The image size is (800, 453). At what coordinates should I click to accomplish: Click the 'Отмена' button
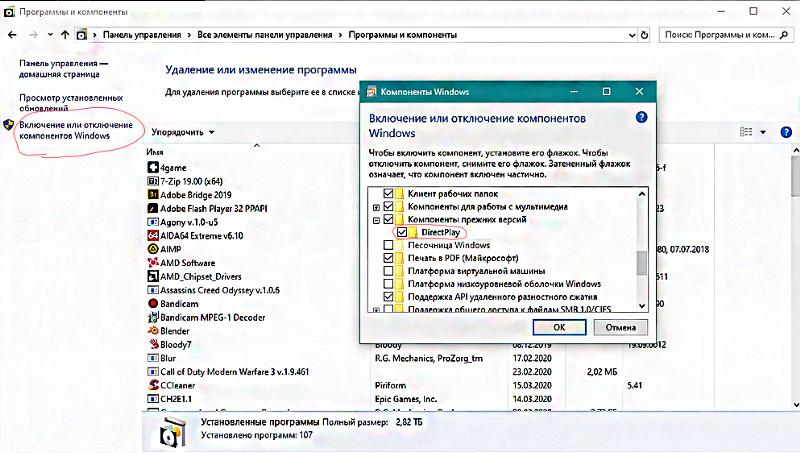620,327
